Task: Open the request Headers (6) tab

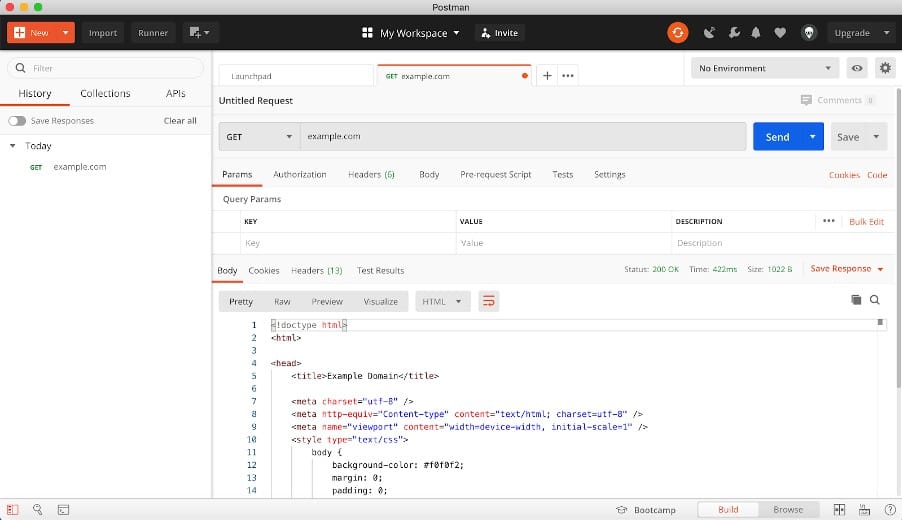Action: pos(371,174)
